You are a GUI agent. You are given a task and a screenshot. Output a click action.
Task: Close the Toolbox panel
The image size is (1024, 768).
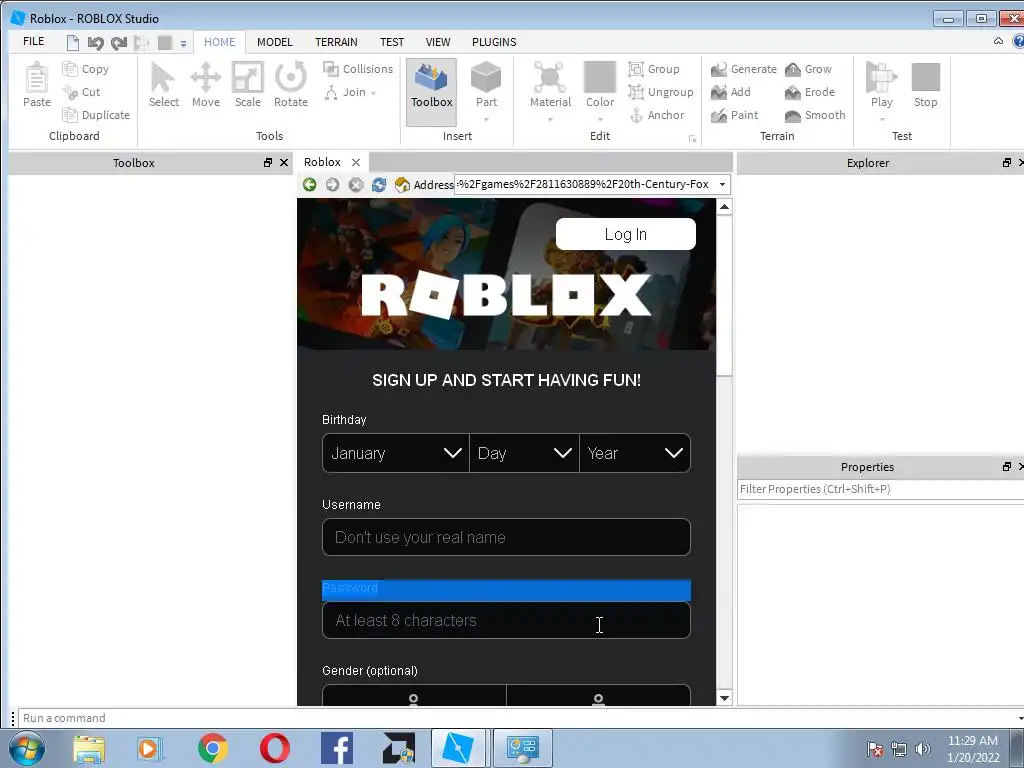(x=284, y=163)
